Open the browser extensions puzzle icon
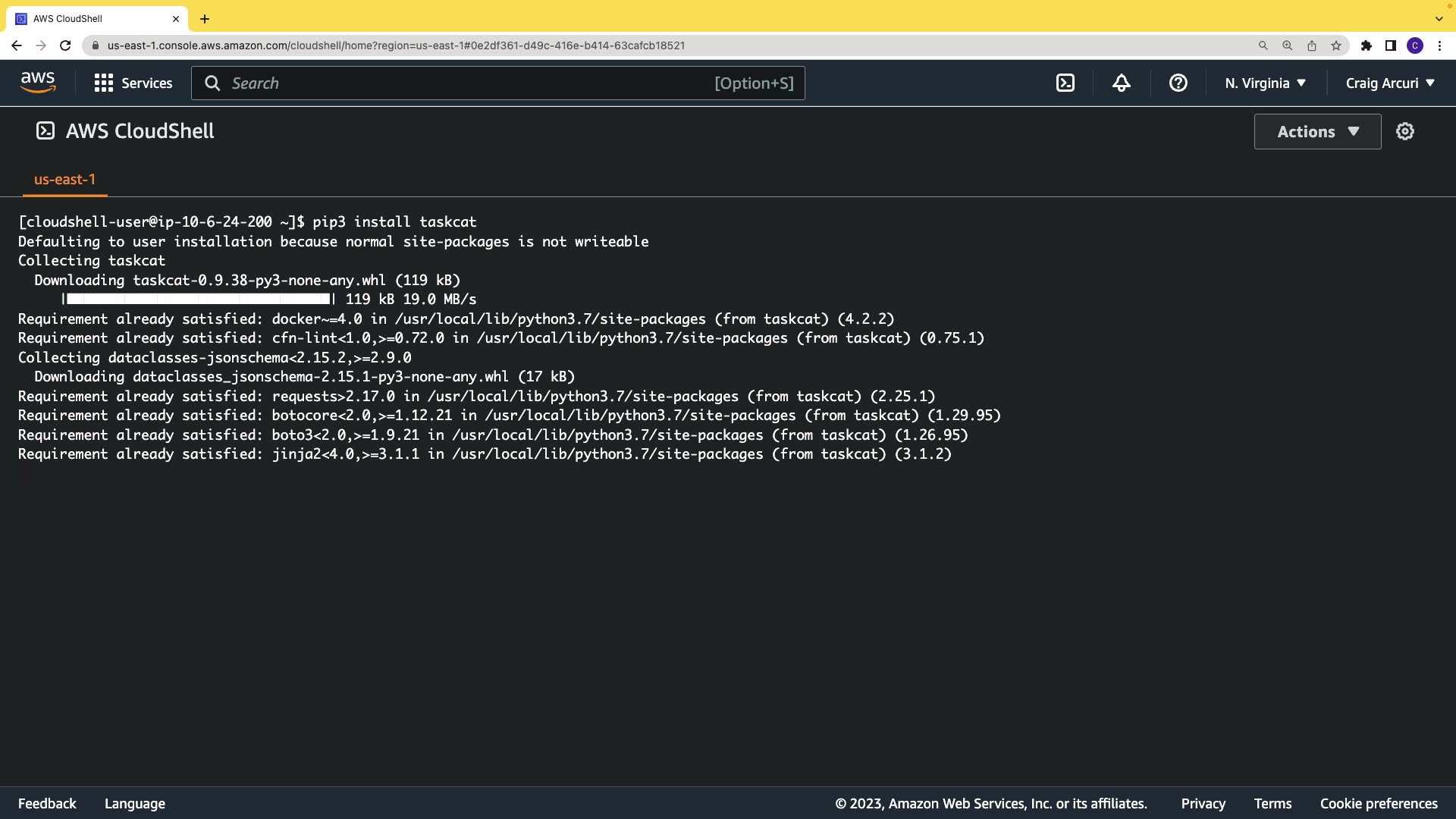Viewport: 1456px width, 819px height. pos(1367,45)
